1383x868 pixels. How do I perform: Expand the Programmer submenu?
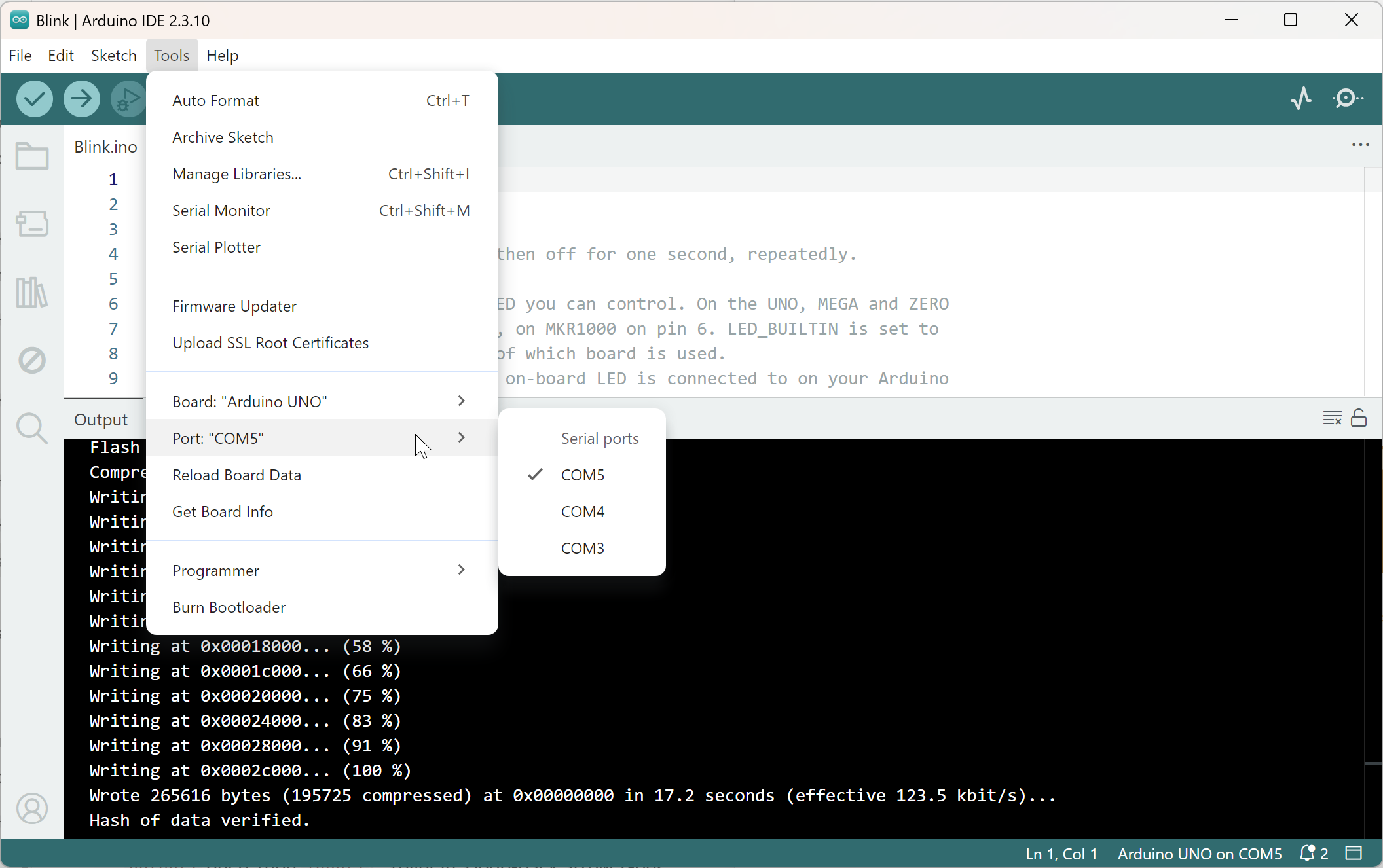pos(322,570)
